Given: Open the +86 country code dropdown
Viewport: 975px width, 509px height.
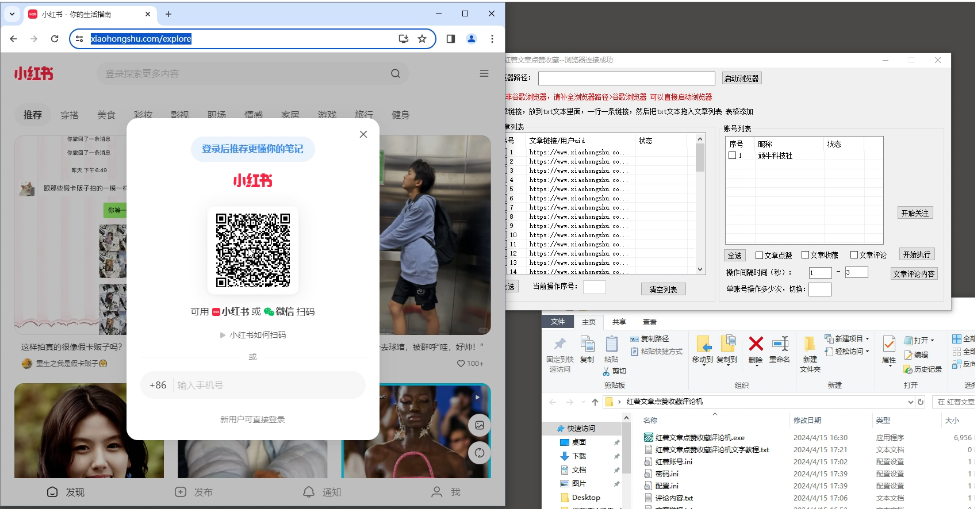Looking at the screenshot, I should [x=158, y=385].
